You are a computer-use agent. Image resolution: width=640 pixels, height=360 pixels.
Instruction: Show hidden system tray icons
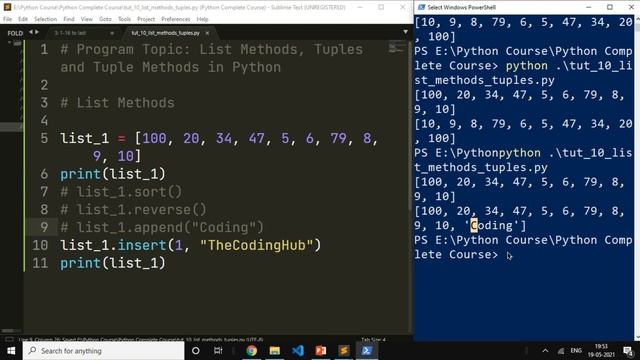coord(545,351)
